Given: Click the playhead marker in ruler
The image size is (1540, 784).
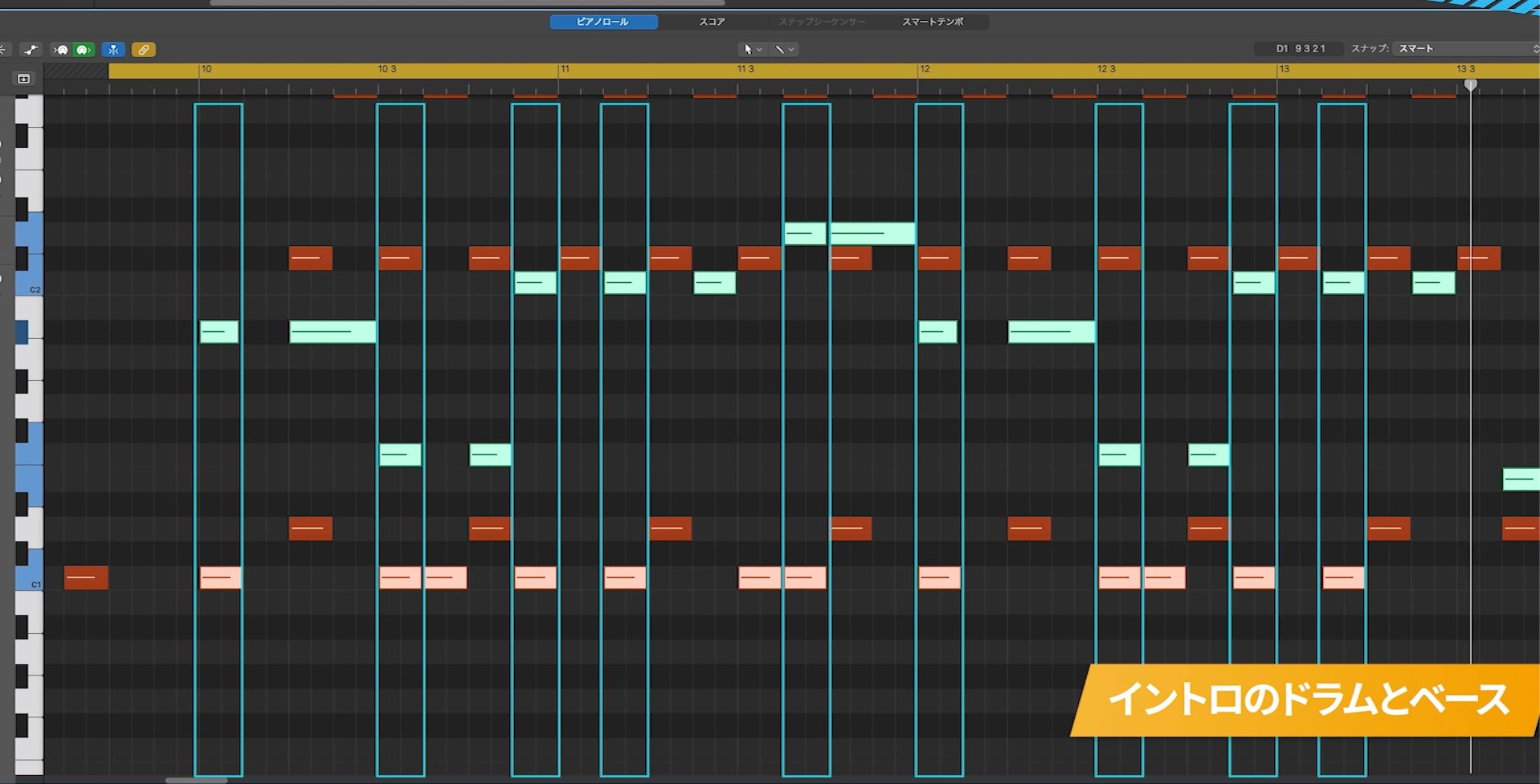Looking at the screenshot, I should pos(1470,85).
